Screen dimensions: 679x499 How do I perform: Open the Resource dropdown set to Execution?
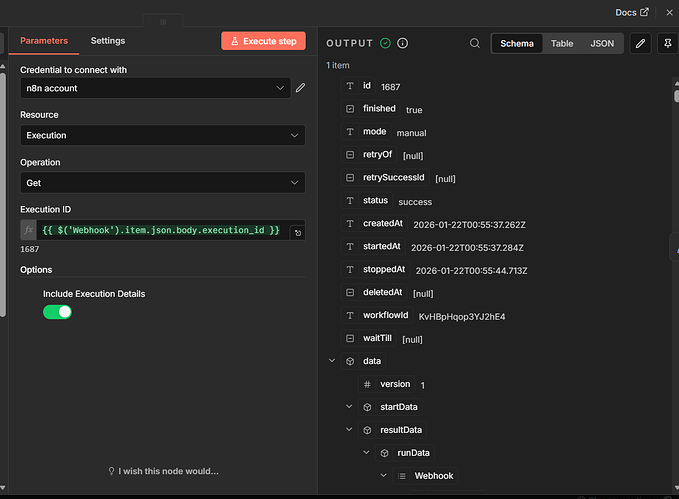162,135
